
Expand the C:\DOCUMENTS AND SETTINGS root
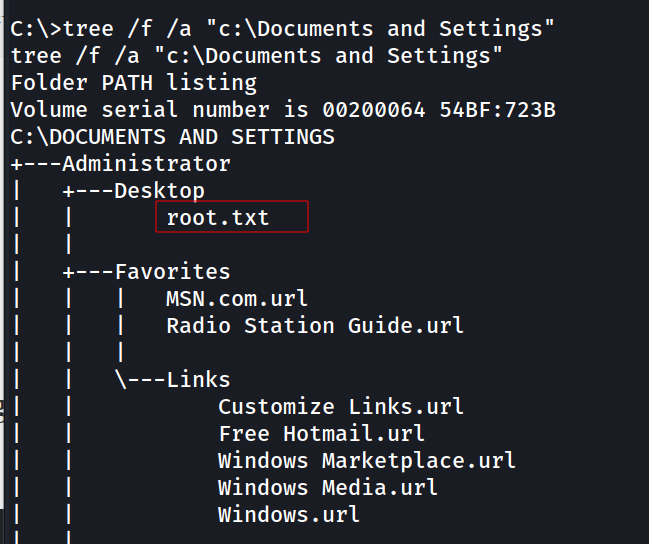tap(172, 136)
